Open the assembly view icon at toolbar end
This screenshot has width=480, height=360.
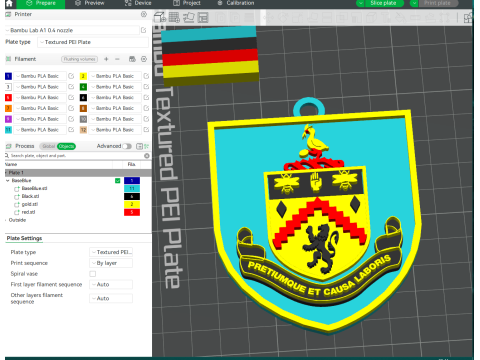pyautogui.click(x=468, y=18)
